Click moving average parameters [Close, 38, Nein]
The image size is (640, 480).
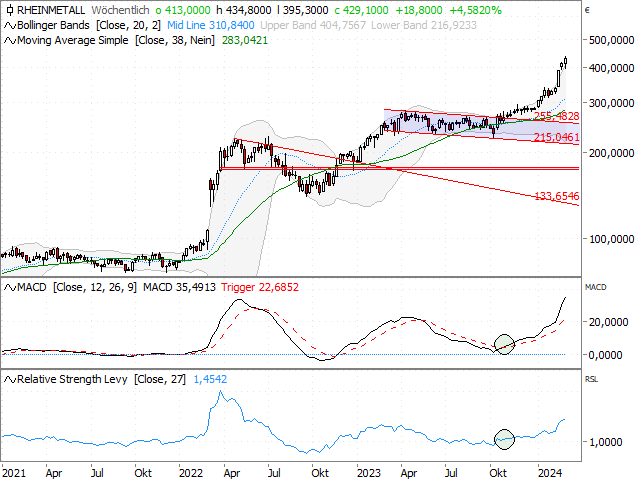coord(175,40)
